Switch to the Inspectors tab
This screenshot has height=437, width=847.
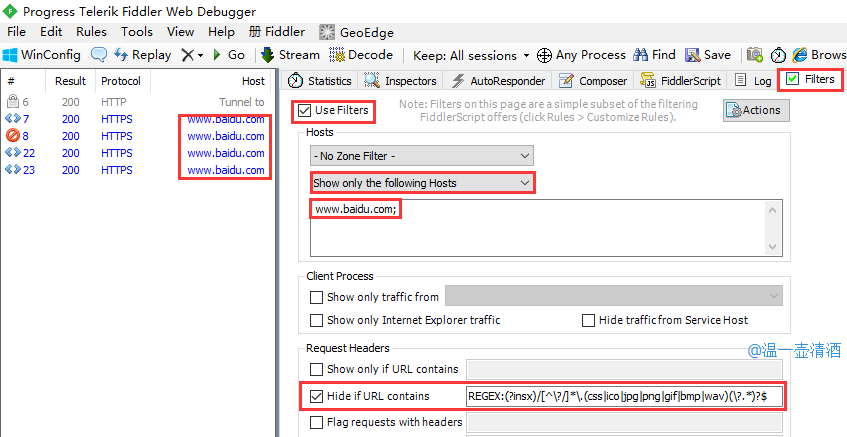(x=401, y=81)
